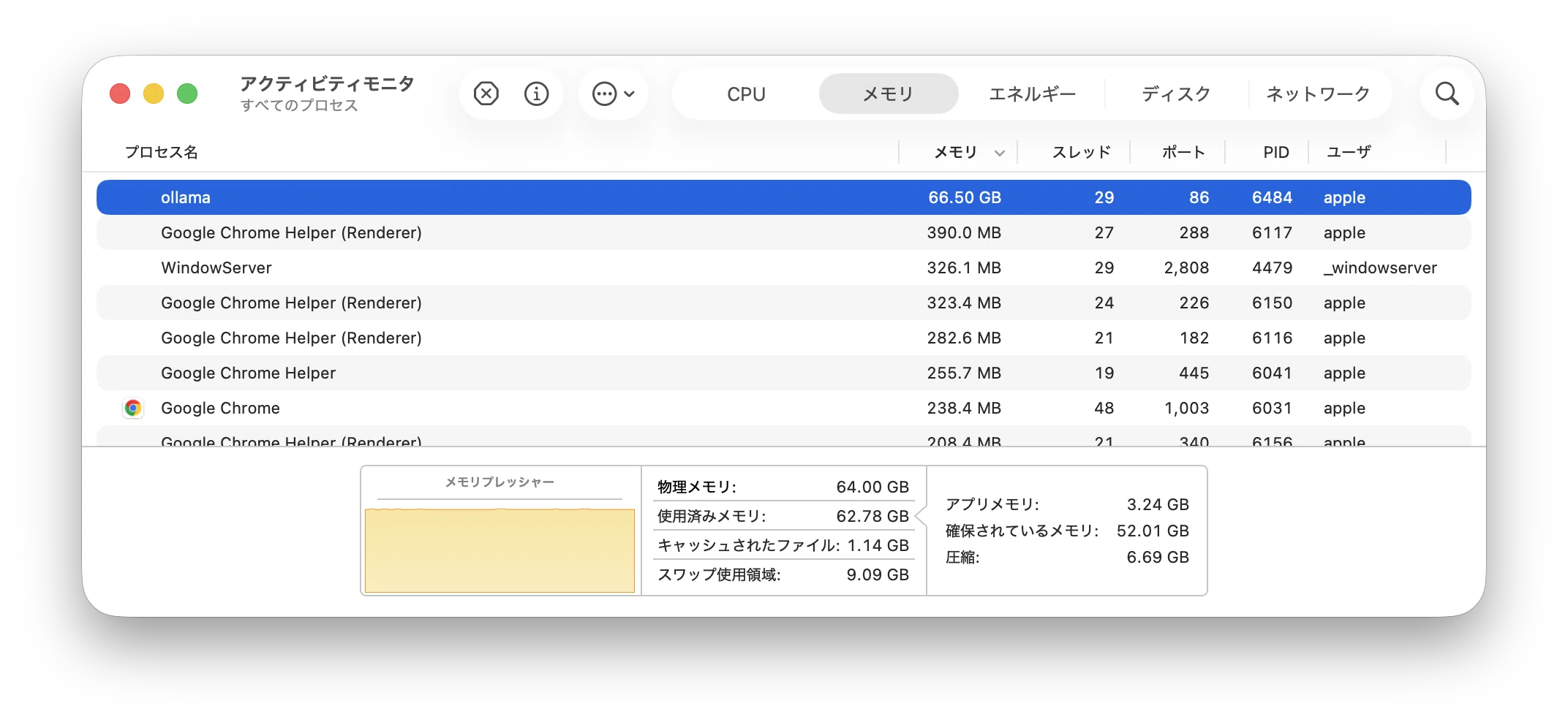The image size is (1568, 725).
Task: Click the Google Chrome app icon
Action: point(133,408)
